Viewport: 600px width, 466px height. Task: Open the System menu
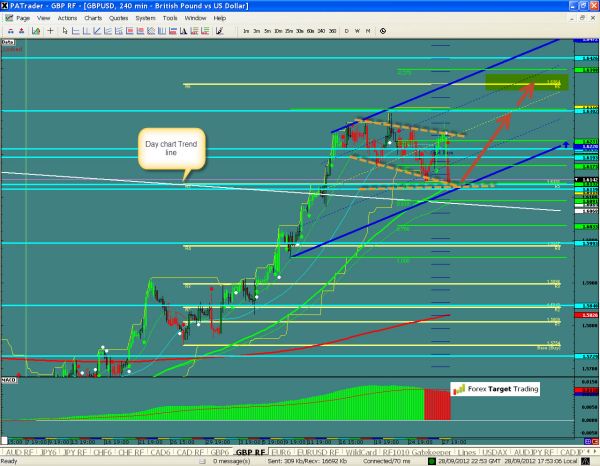[147, 19]
